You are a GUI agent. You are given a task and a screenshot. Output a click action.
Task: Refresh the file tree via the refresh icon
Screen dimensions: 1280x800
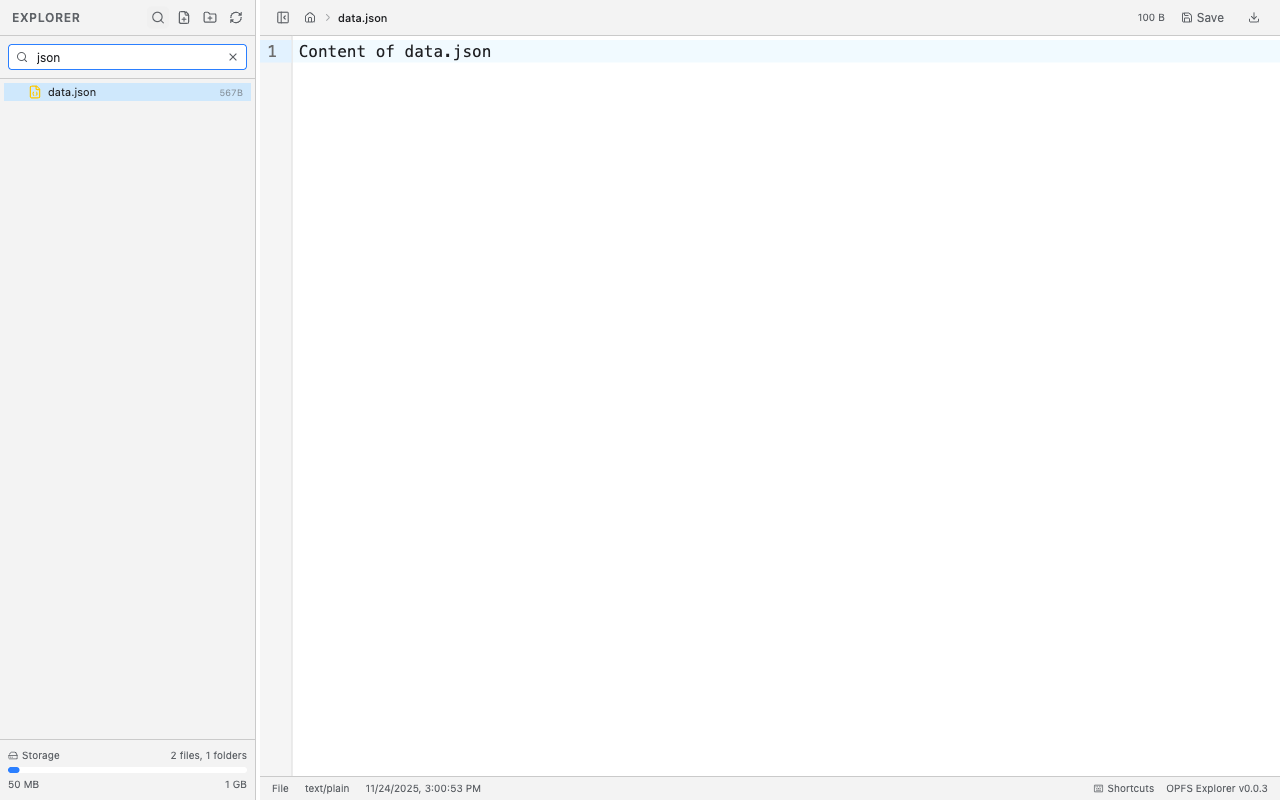235,17
